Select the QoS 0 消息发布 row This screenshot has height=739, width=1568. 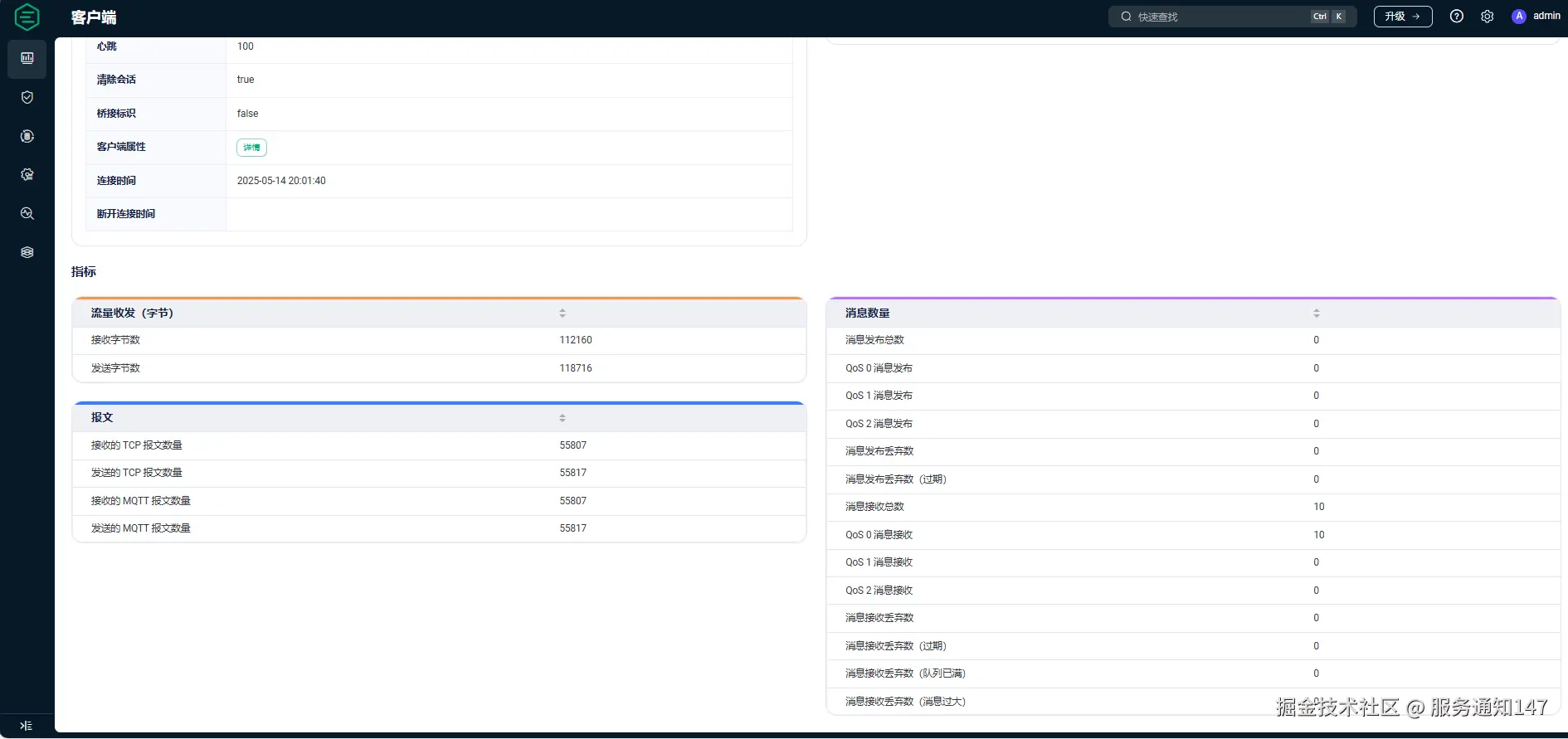tap(1193, 368)
